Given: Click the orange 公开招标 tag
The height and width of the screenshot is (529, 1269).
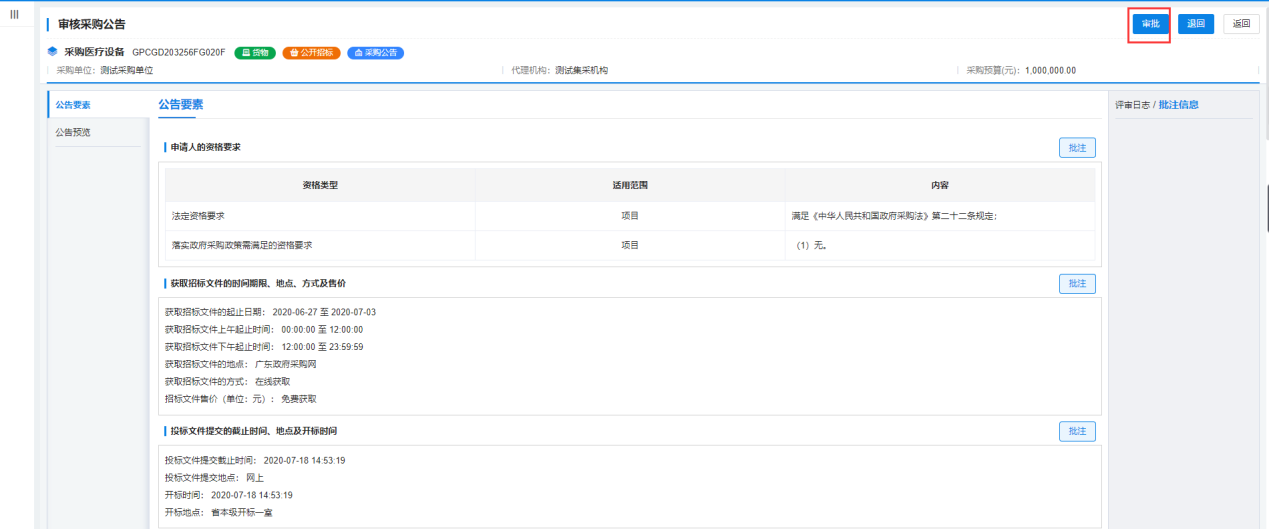Looking at the screenshot, I should [x=311, y=52].
